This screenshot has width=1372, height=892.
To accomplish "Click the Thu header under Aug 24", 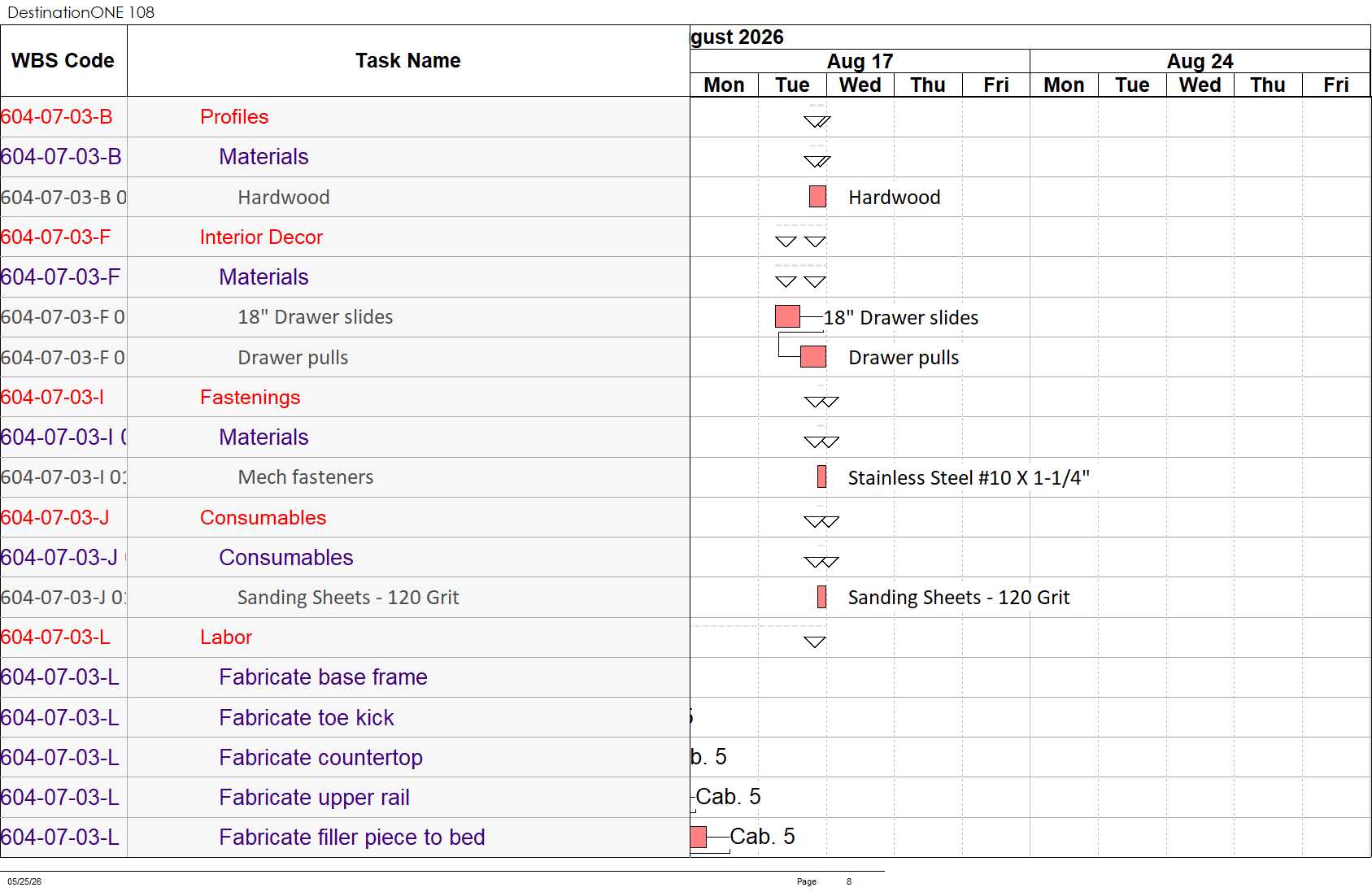I will 1268,85.
